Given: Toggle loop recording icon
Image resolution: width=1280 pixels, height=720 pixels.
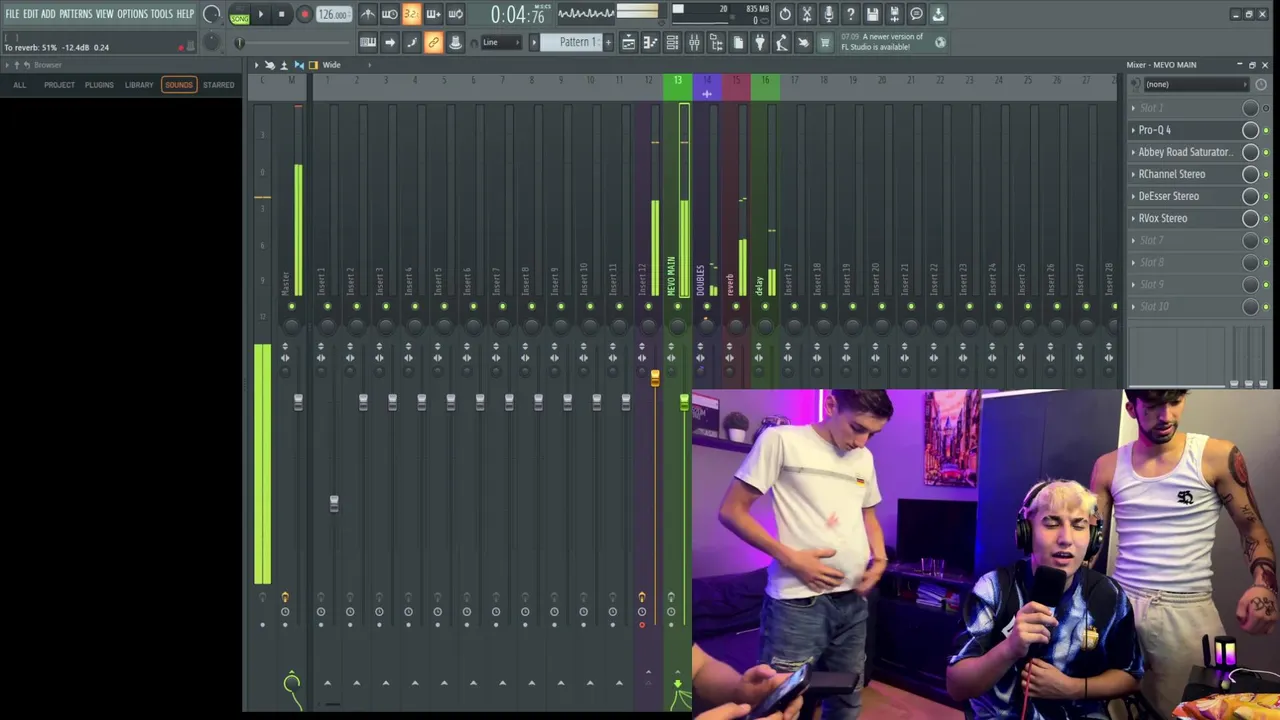Looking at the screenshot, I should click(455, 14).
